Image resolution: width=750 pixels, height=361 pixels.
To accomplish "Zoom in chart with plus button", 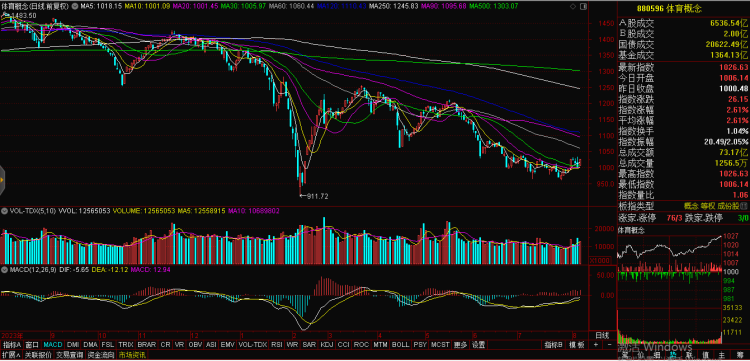I will [x=596, y=345].
